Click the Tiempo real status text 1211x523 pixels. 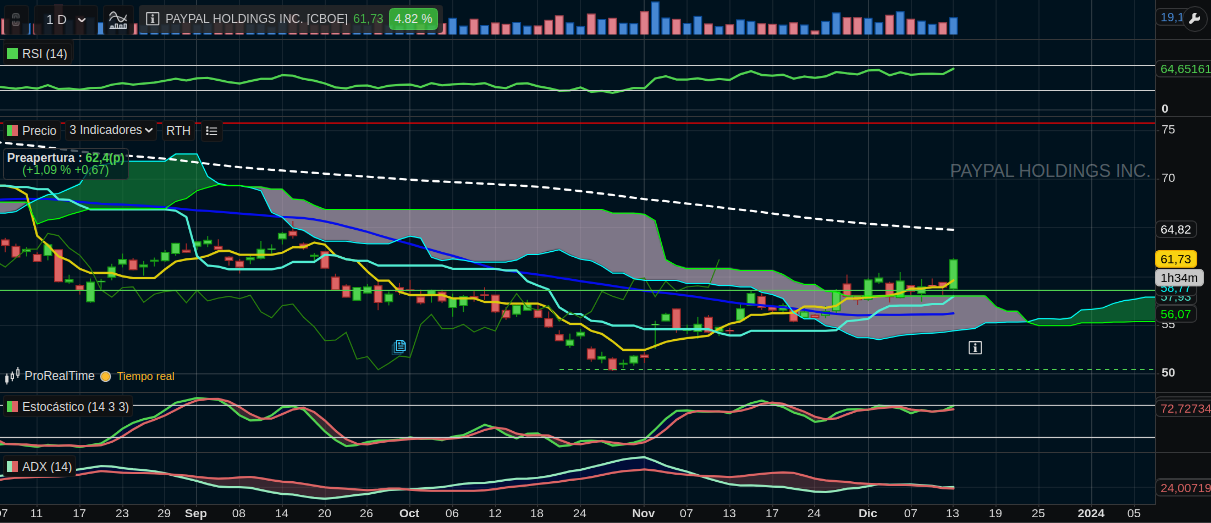[x=146, y=376]
